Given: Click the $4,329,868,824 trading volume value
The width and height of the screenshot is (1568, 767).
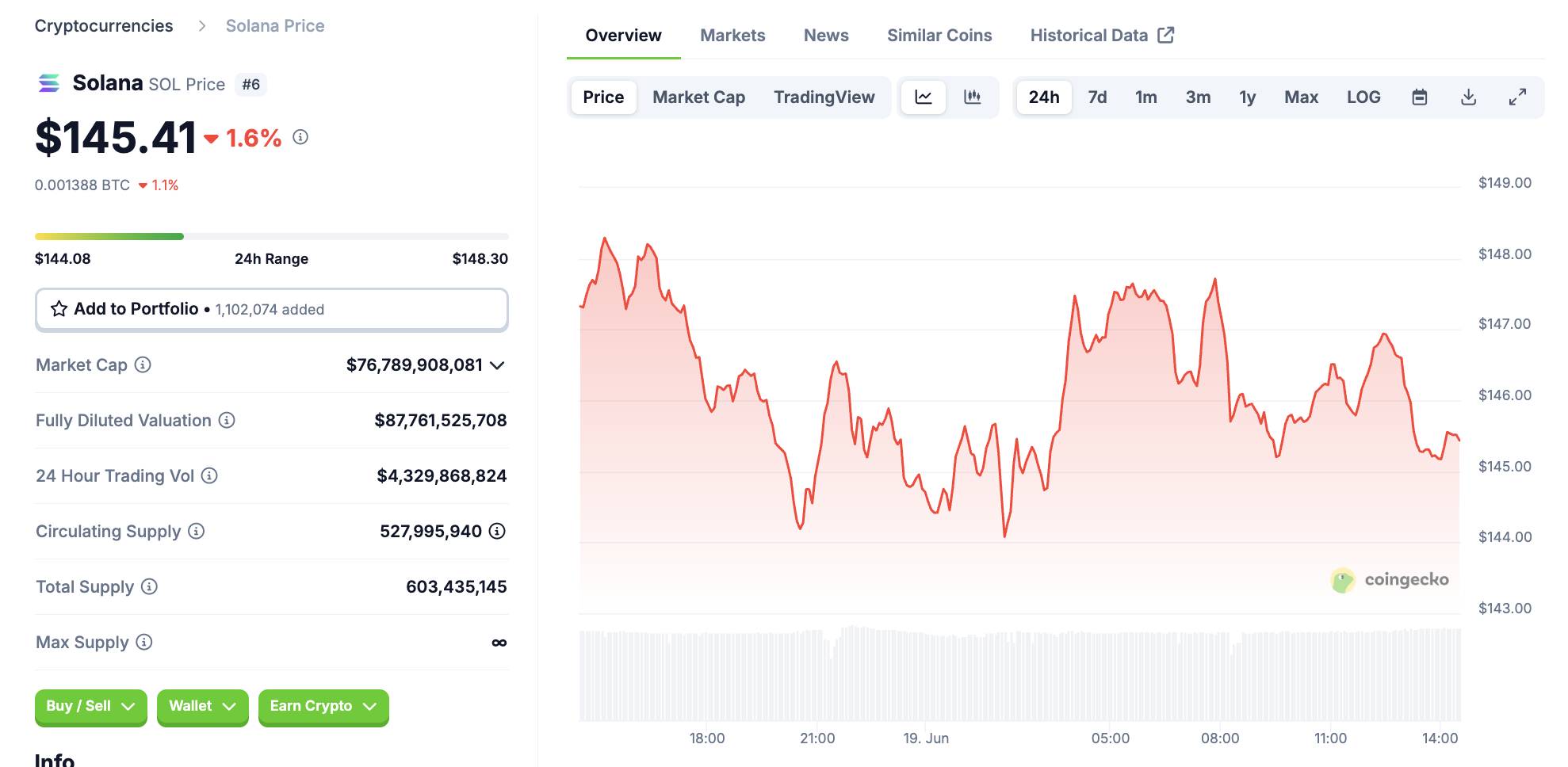Looking at the screenshot, I should pos(442,475).
